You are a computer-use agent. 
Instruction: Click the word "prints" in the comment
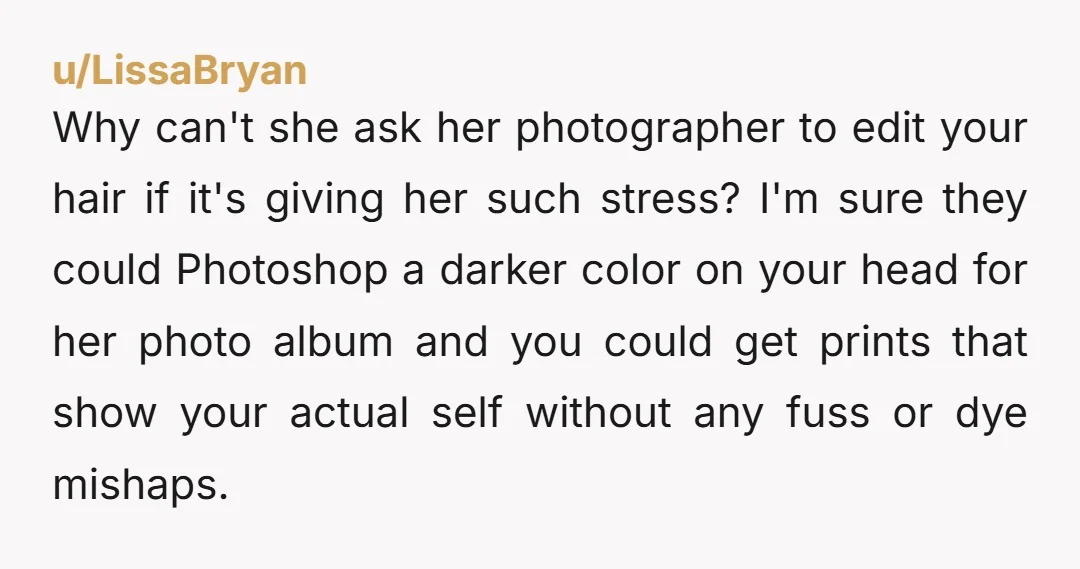pyautogui.click(x=875, y=342)
